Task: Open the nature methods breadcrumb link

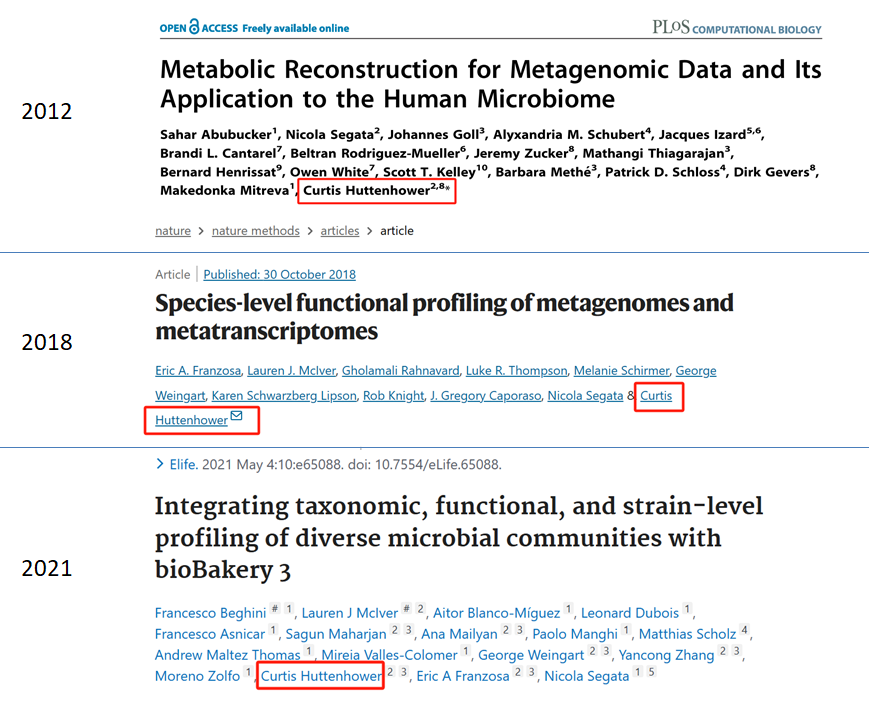Action: tap(255, 231)
